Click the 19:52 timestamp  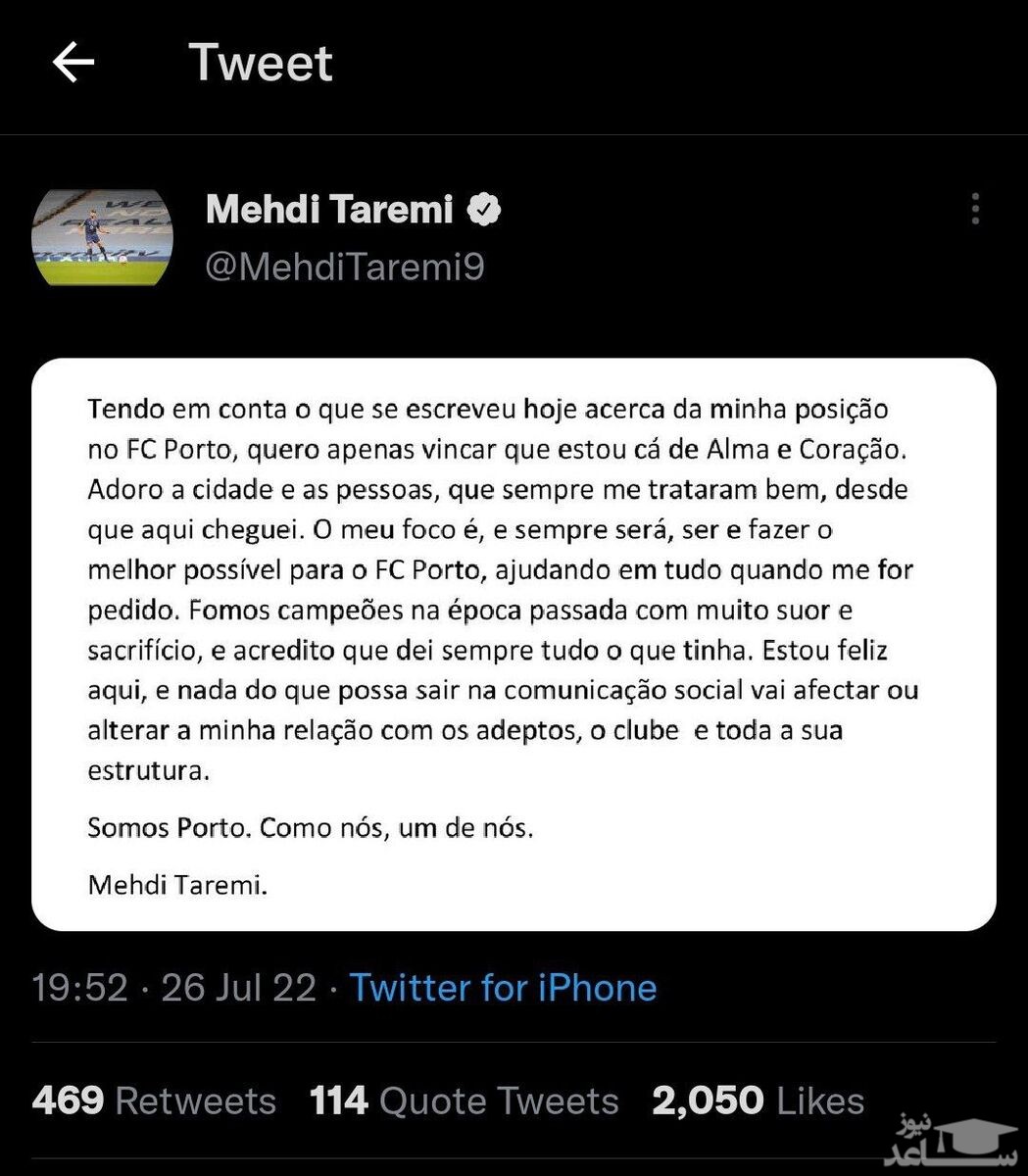[x=79, y=988]
